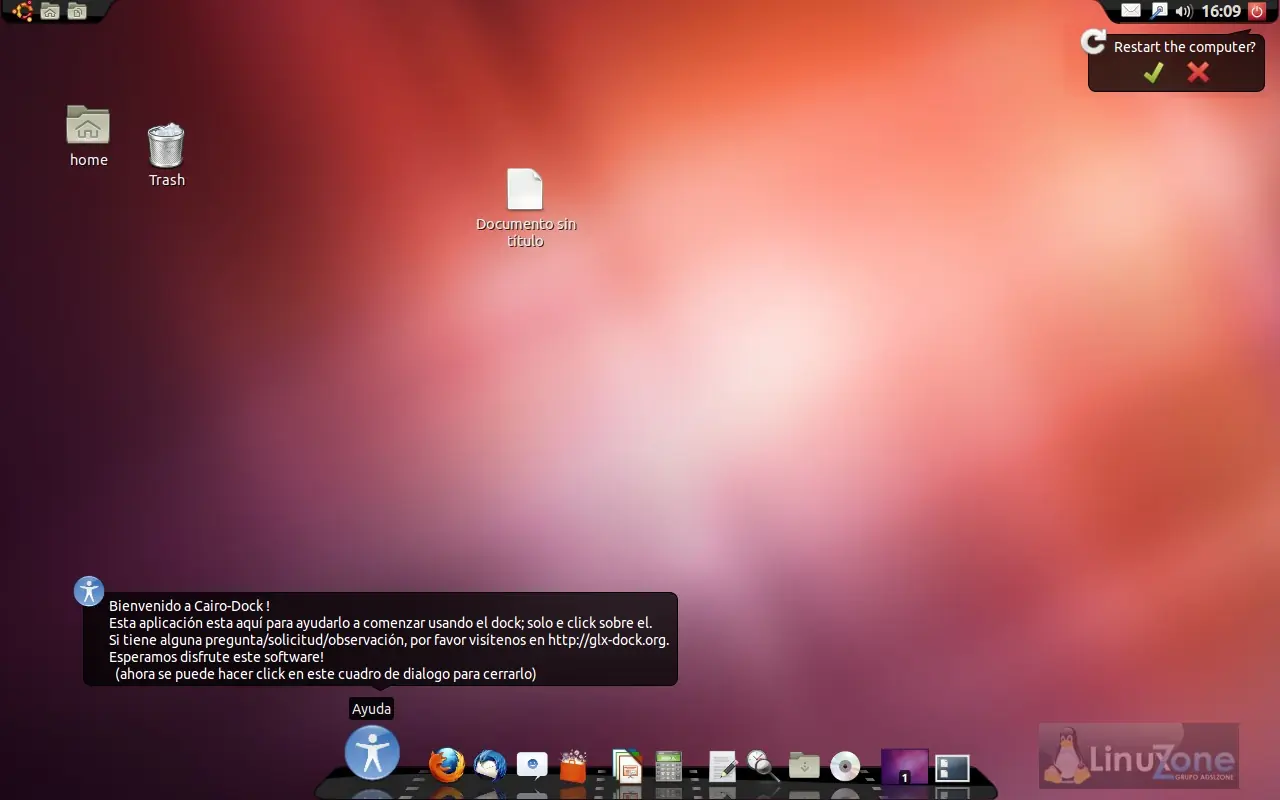The height and width of the screenshot is (800, 1280).
Task: Open the network connection indicator
Action: (1158, 11)
